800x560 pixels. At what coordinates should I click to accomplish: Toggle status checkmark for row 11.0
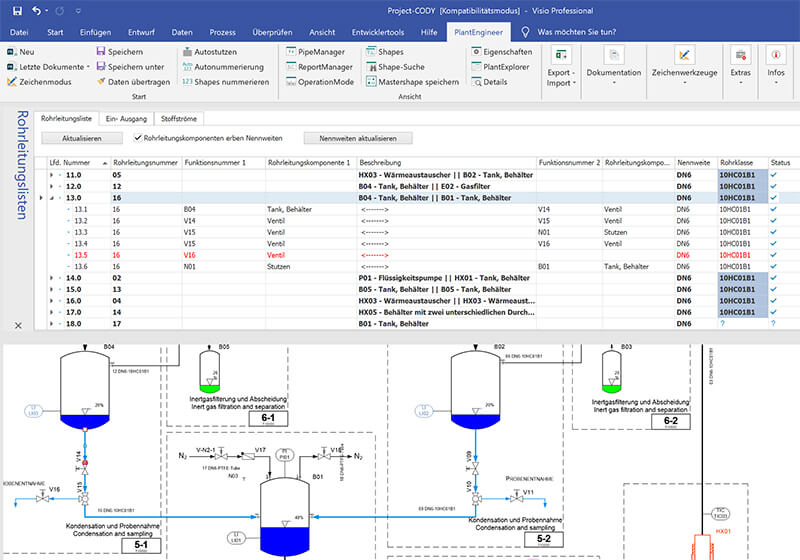773,175
